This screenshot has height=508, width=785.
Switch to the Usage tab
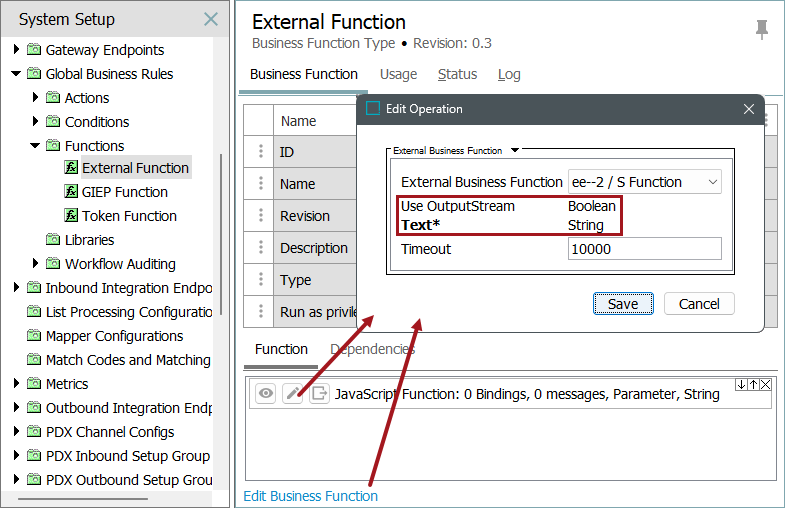click(x=398, y=74)
